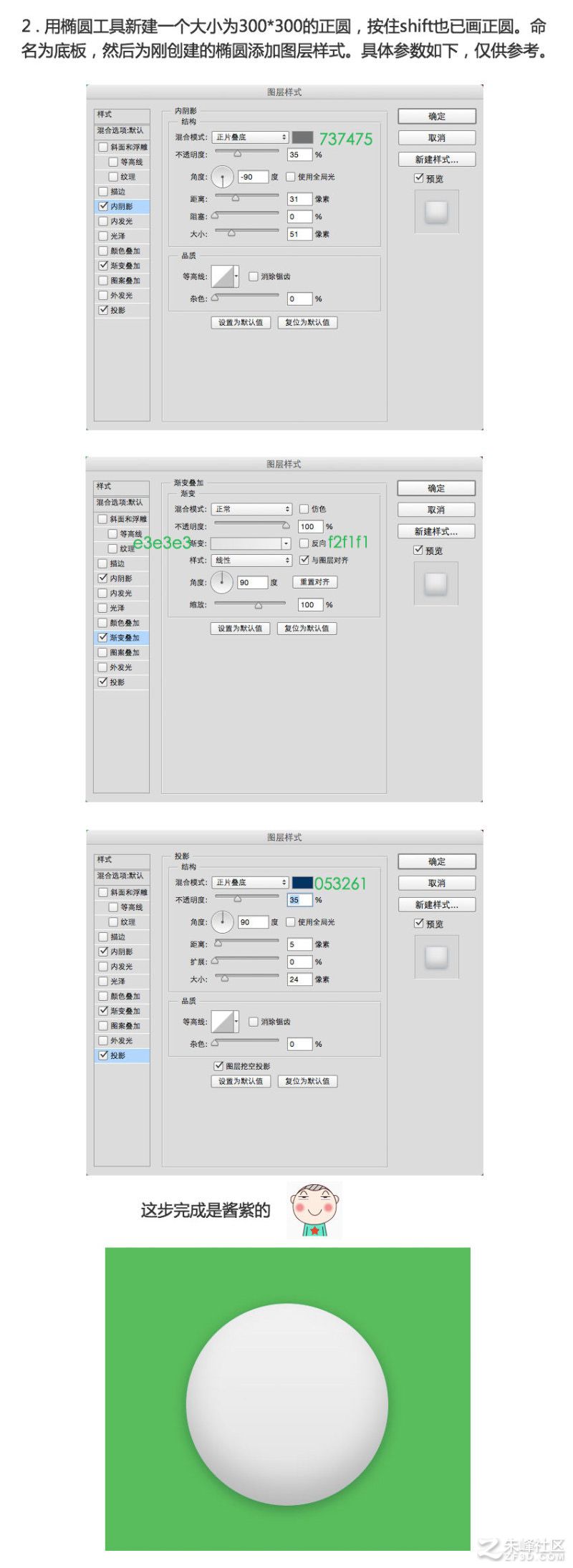The image size is (573, 1568).
Task: Click 复位为默认值 in Drop Shadow dialog
Action: pos(307,1081)
